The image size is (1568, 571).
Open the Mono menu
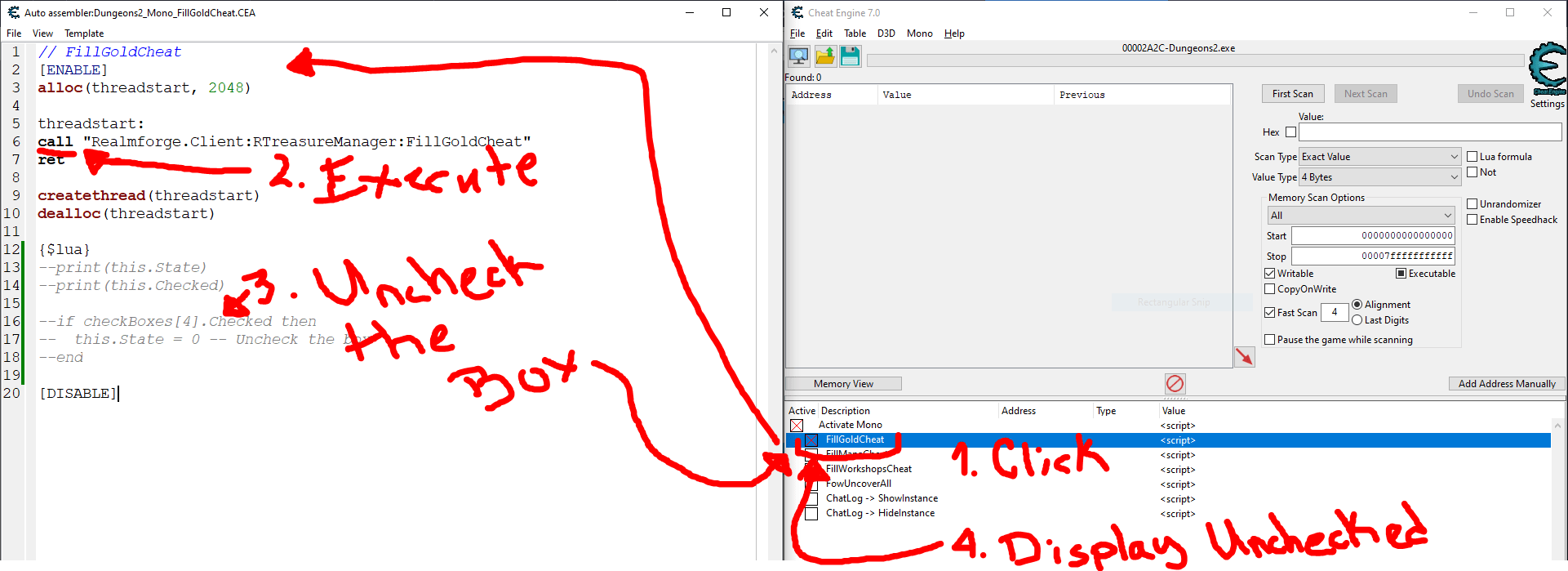coord(920,33)
